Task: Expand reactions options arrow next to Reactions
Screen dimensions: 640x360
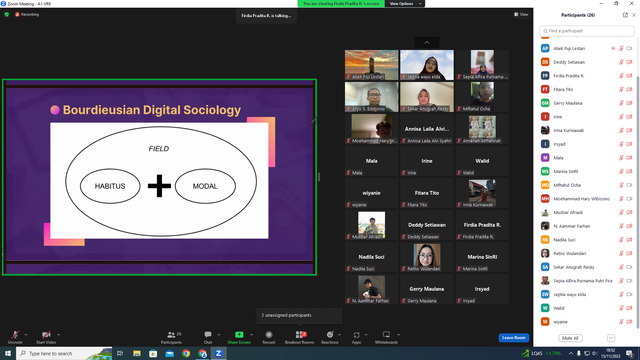Action: point(340,335)
